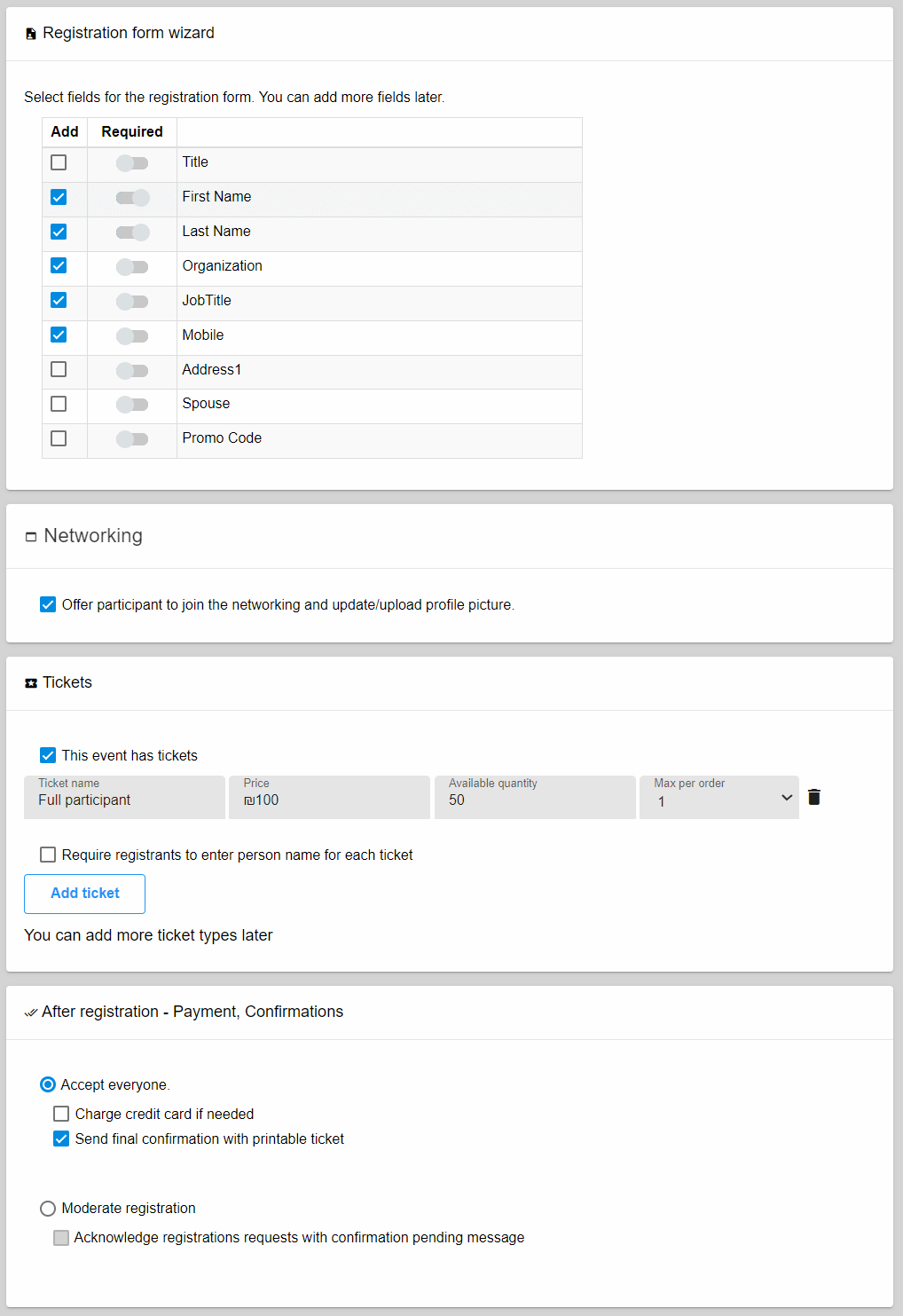Check the Add box for Promo Code
The image size is (903, 1316).
(59, 438)
